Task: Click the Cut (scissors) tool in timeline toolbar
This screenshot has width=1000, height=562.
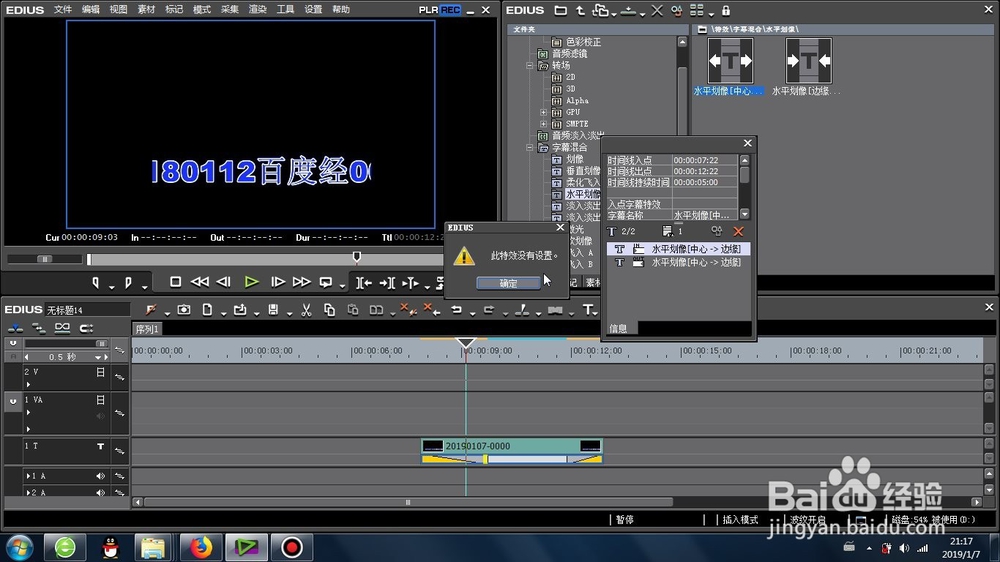Action: (x=306, y=310)
